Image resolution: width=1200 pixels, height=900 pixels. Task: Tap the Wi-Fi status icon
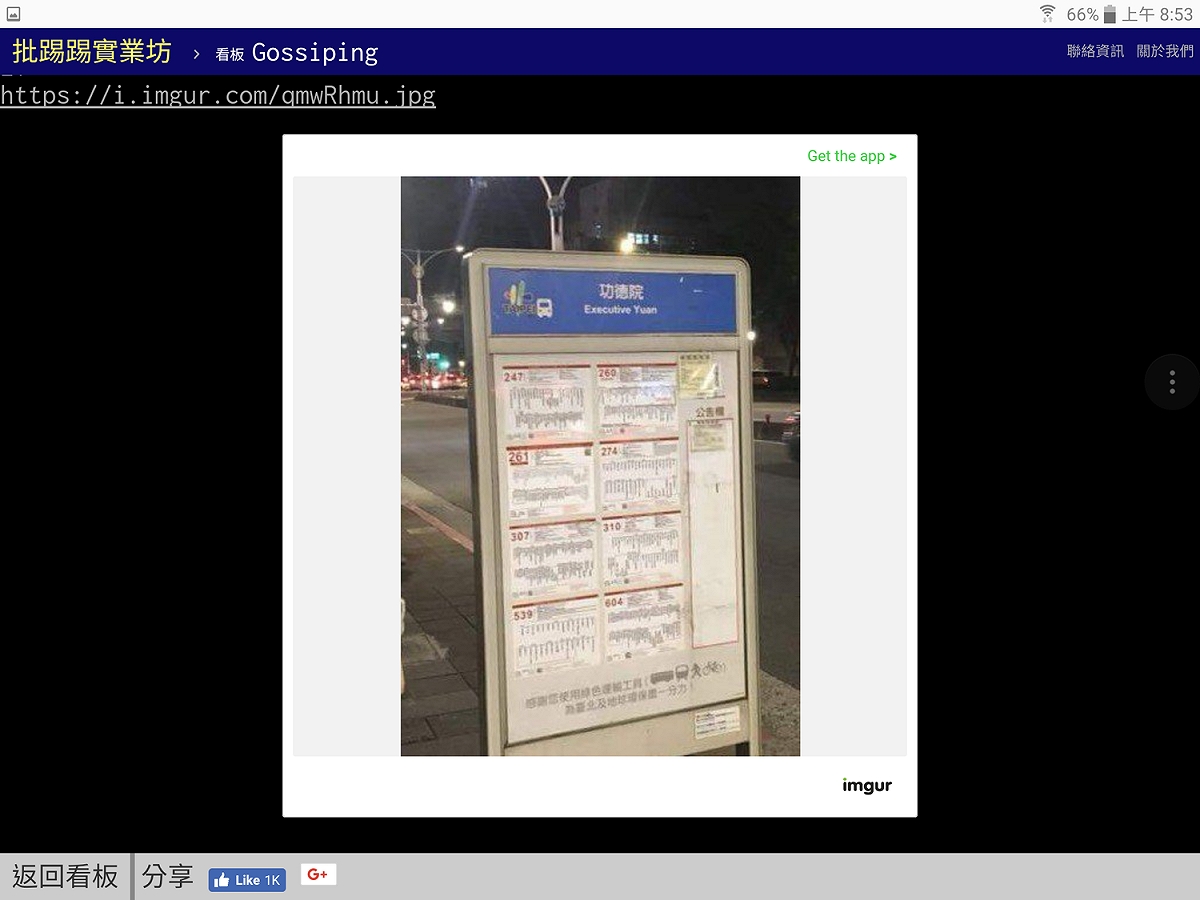pos(1048,14)
